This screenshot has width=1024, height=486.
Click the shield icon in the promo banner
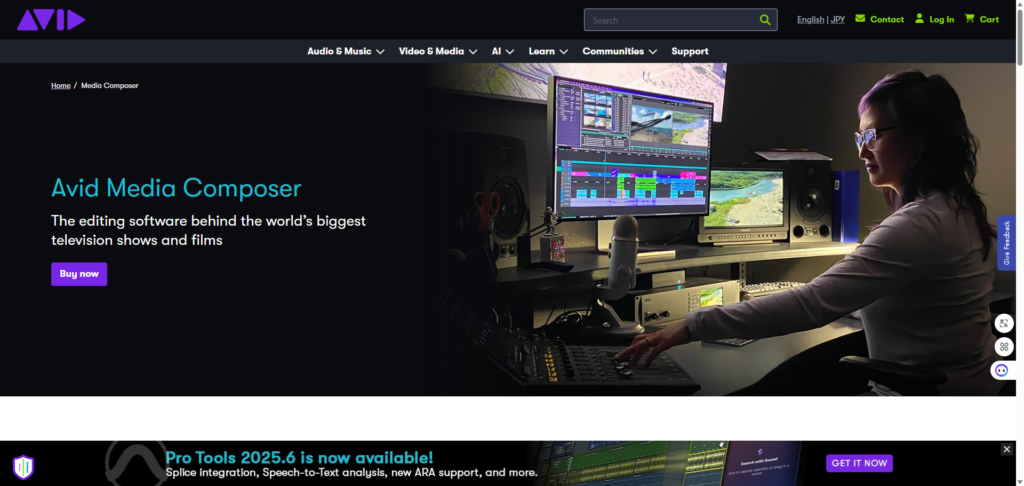[x=24, y=467]
